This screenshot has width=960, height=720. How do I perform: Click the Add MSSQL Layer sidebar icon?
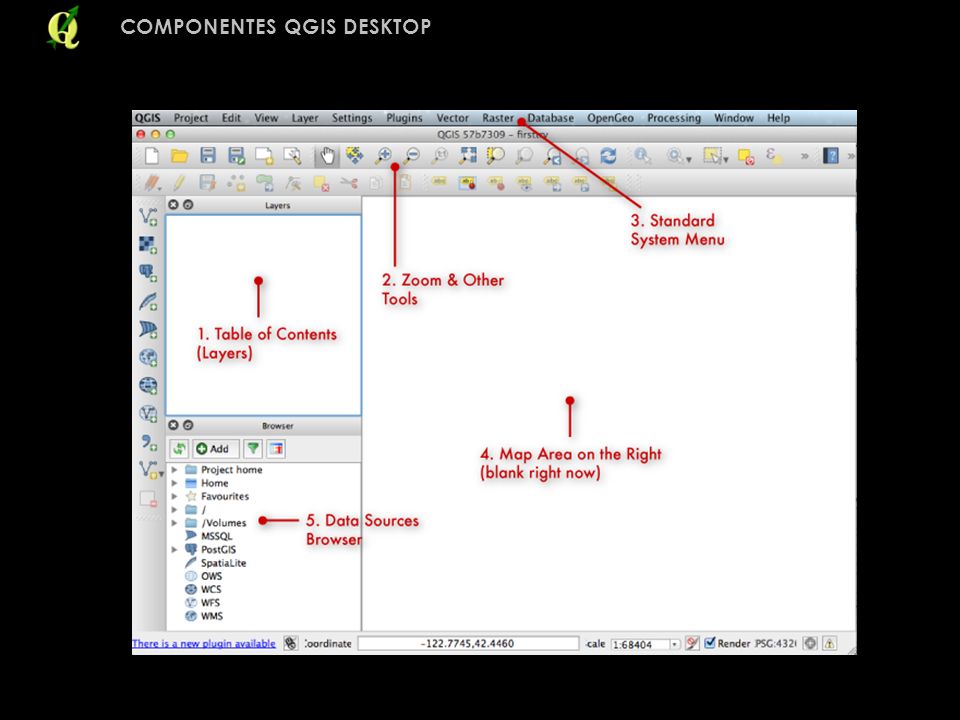tap(148, 330)
